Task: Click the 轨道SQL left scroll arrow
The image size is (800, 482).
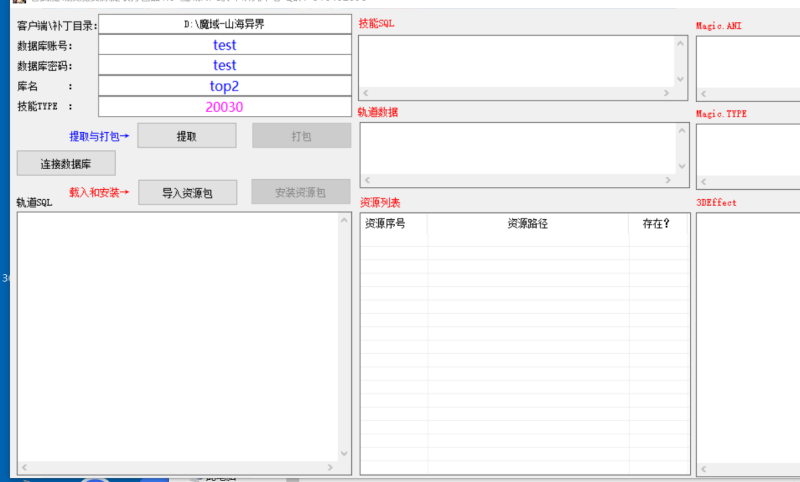Action: click(24, 467)
